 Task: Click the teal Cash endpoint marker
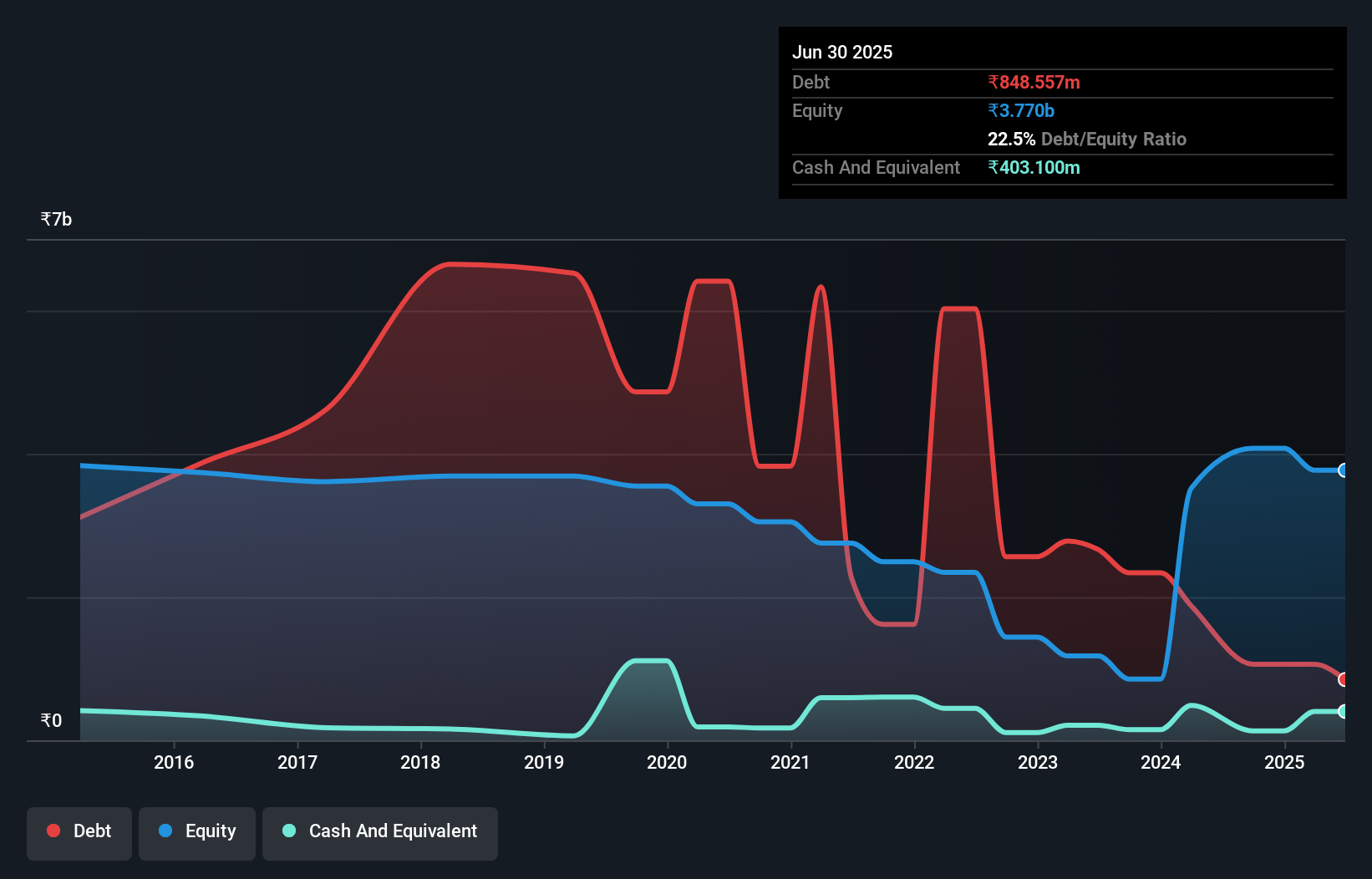coord(1344,712)
